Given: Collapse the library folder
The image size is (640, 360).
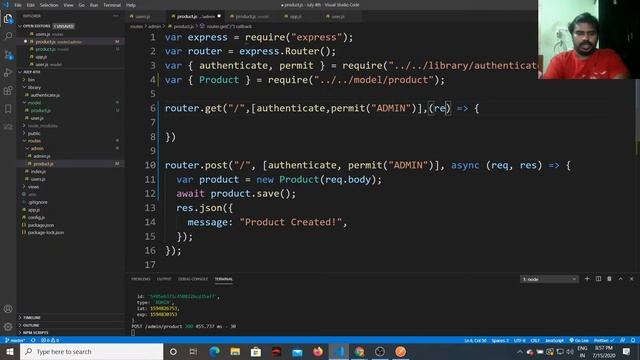Looking at the screenshot, I should point(34,87).
